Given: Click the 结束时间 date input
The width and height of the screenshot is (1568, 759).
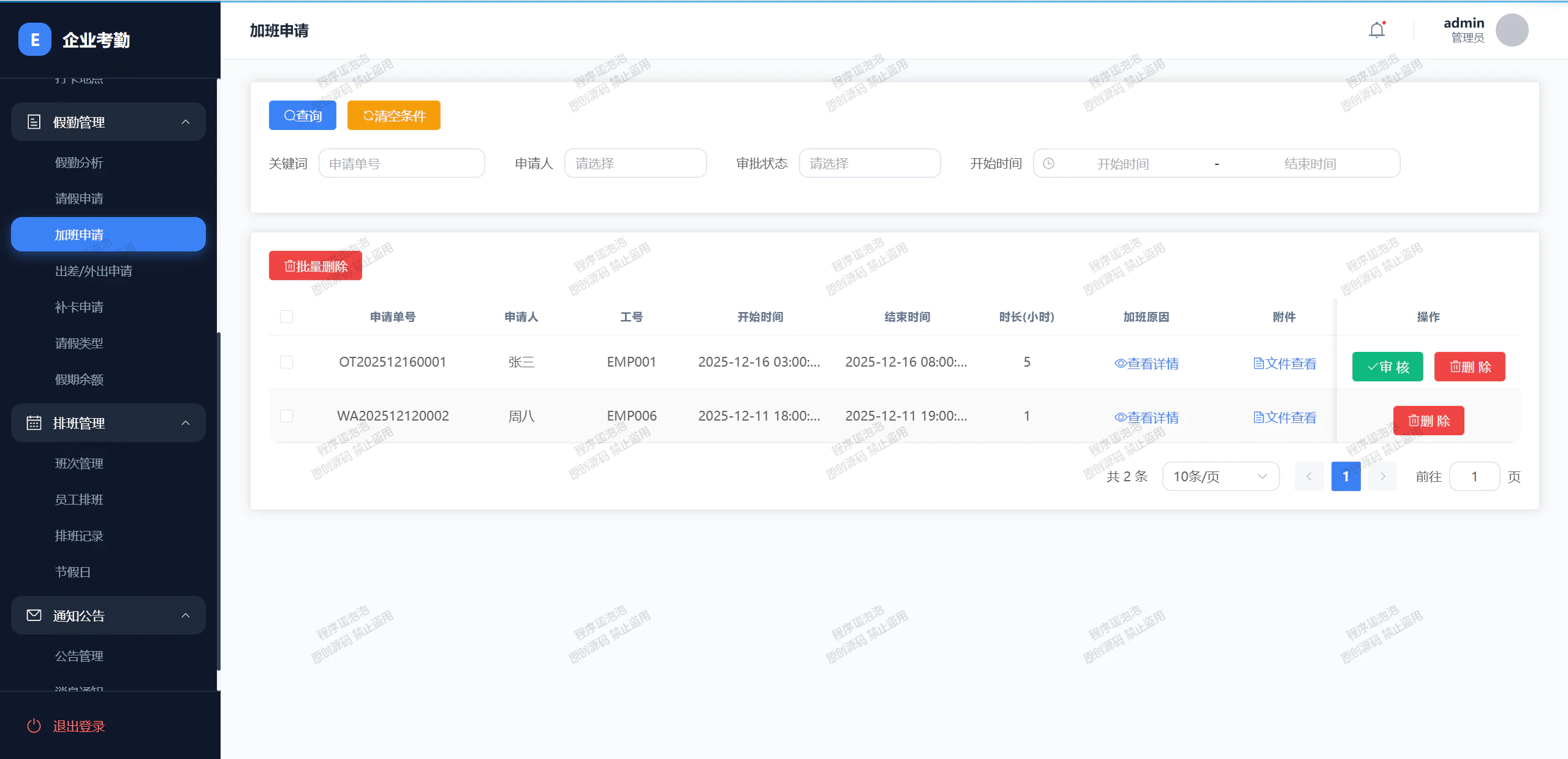Looking at the screenshot, I should pos(1310,164).
